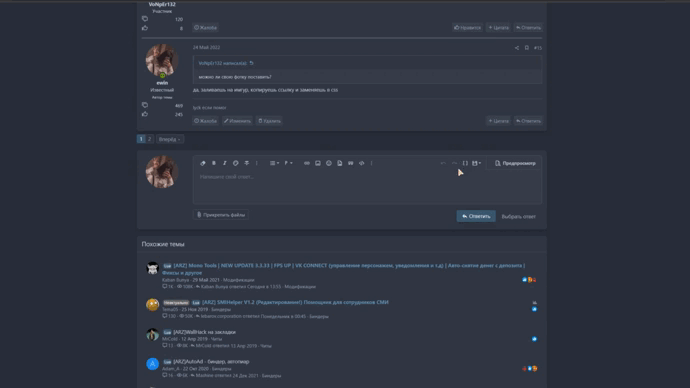Share post #15 via share icon
The width and height of the screenshot is (690, 388).
tap(517, 48)
